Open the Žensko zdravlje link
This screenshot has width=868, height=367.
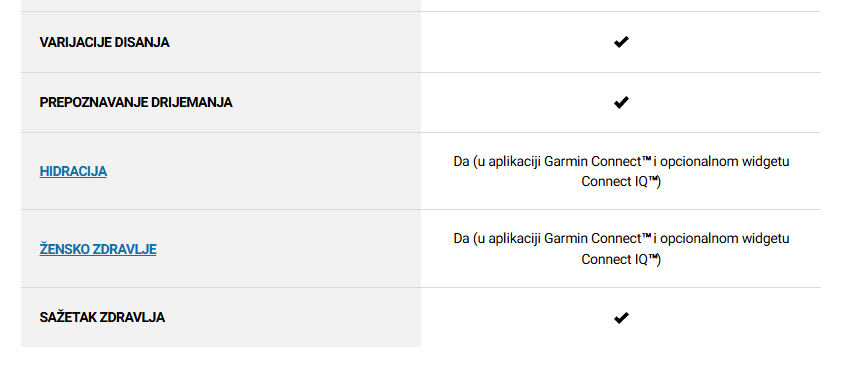tap(98, 250)
